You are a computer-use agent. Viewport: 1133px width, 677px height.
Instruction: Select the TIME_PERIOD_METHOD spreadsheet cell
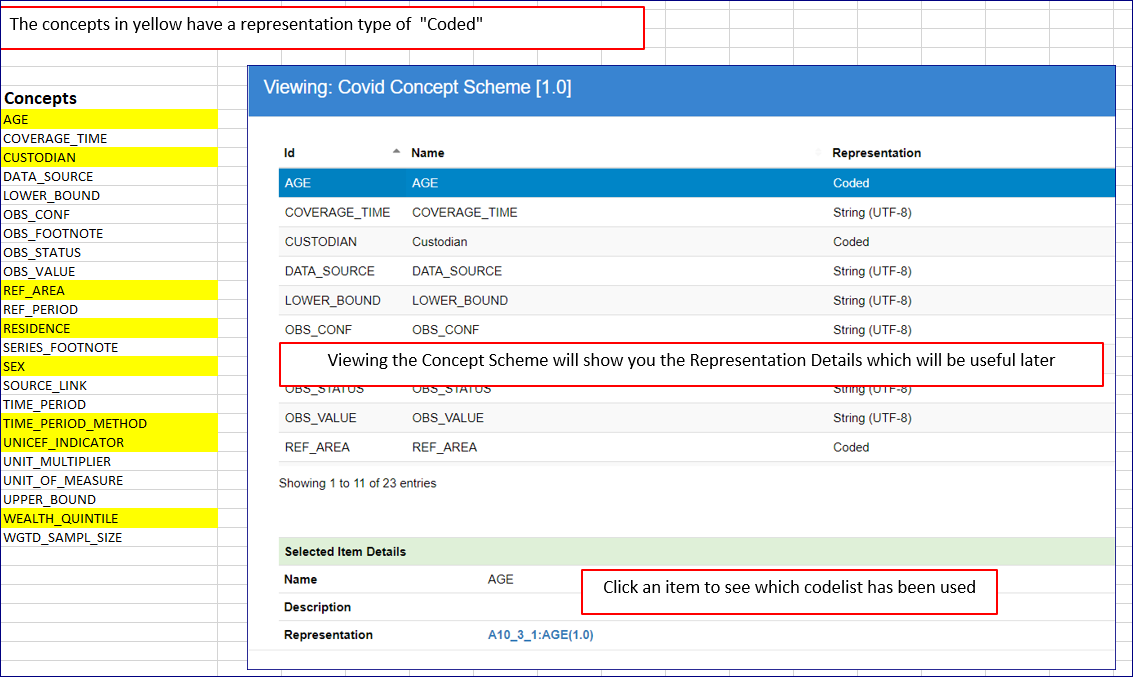(108, 423)
